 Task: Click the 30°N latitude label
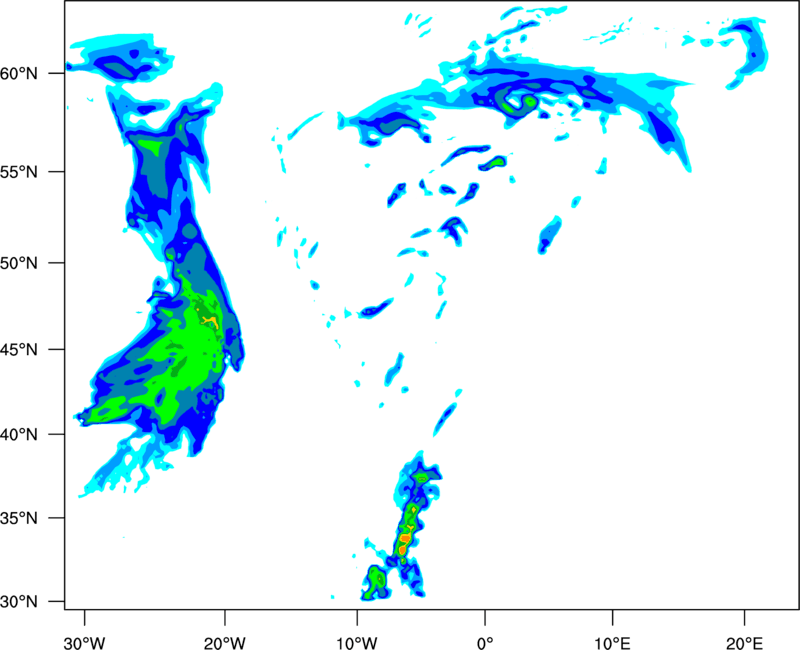point(19,602)
